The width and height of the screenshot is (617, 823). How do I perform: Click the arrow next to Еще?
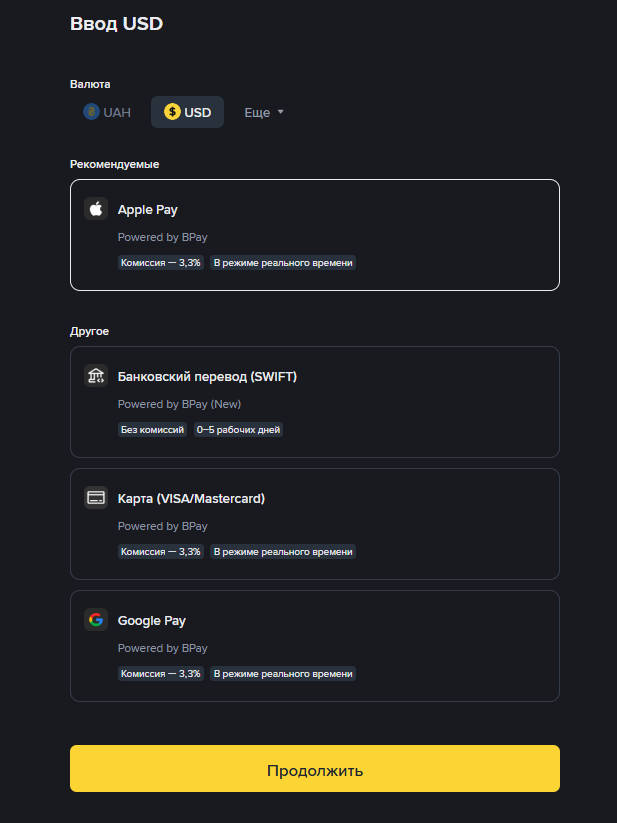tap(280, 112)
